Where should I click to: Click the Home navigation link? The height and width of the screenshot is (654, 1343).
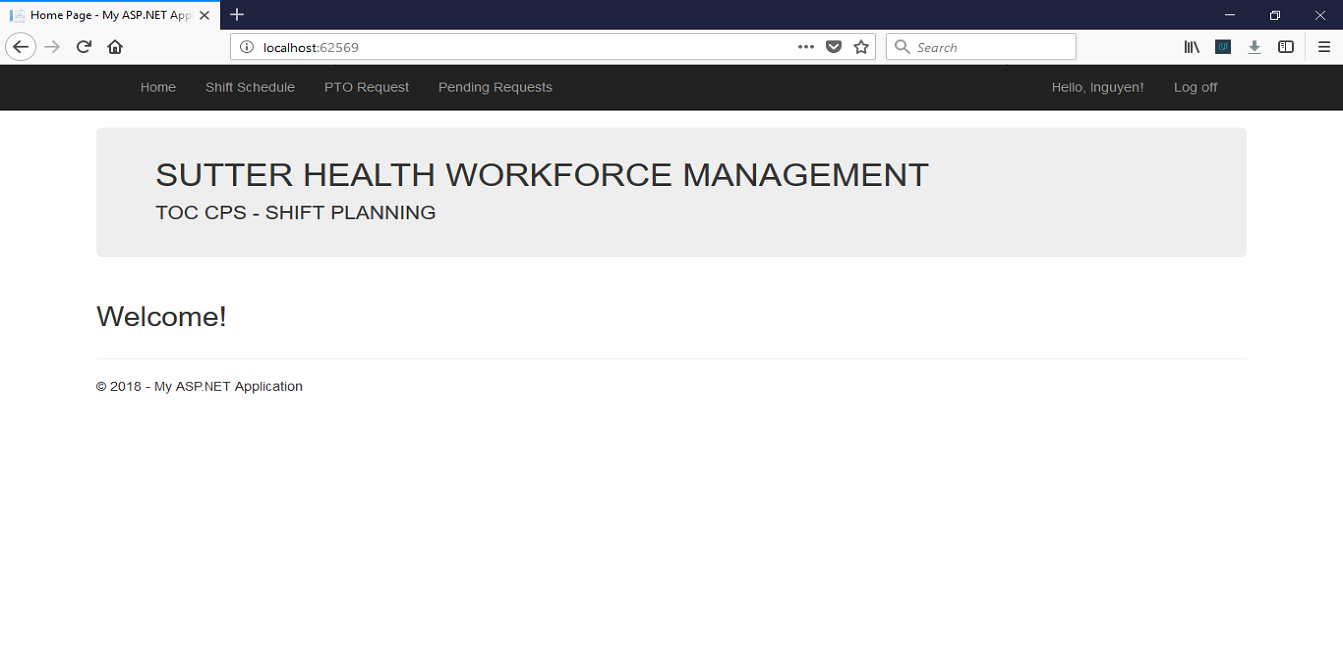coord(158,87)
